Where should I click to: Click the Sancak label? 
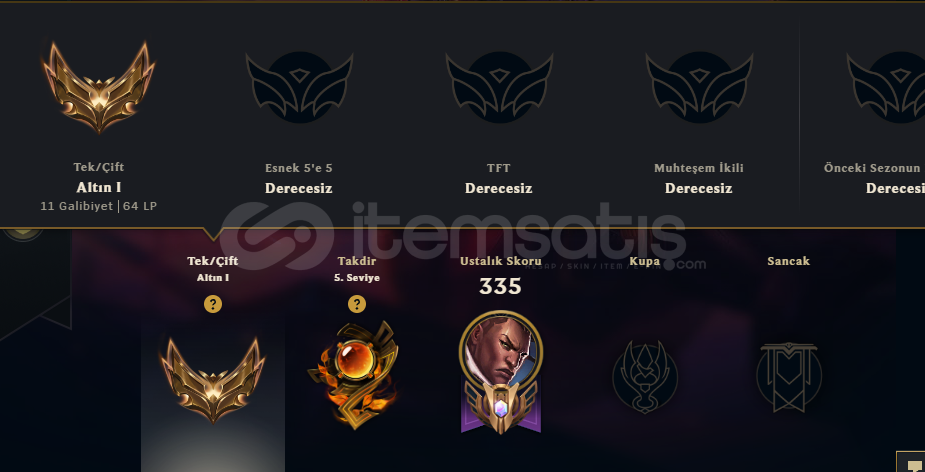point(789,261)
